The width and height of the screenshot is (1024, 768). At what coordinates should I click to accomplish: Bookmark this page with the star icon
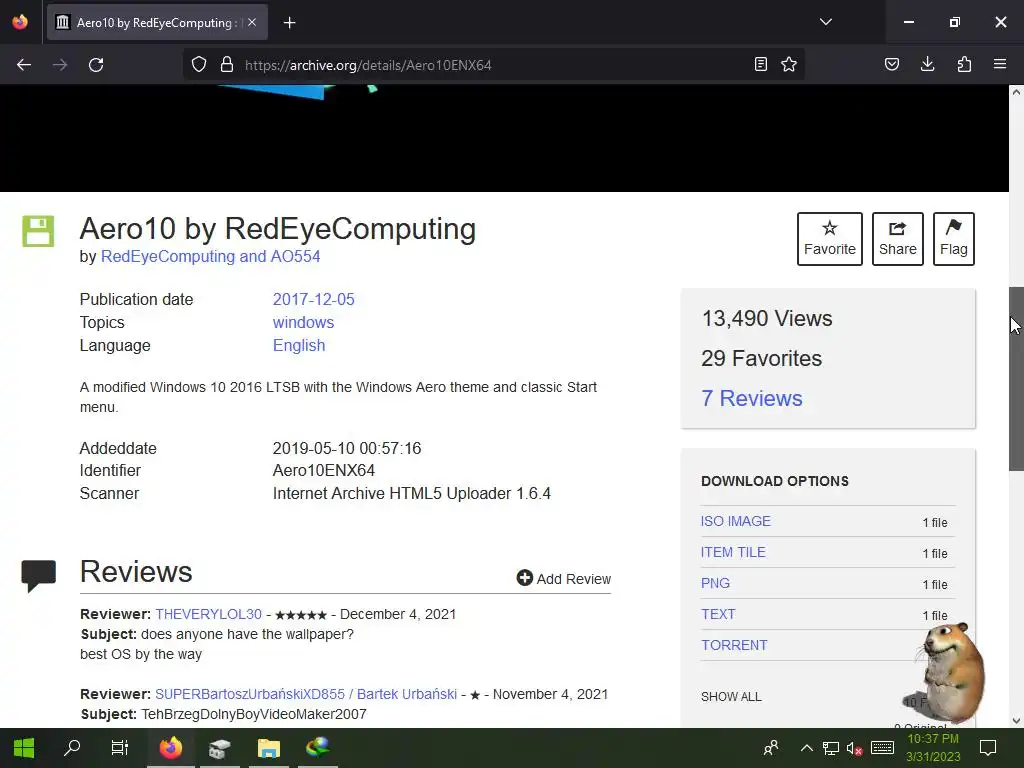(x=789, y=65)
